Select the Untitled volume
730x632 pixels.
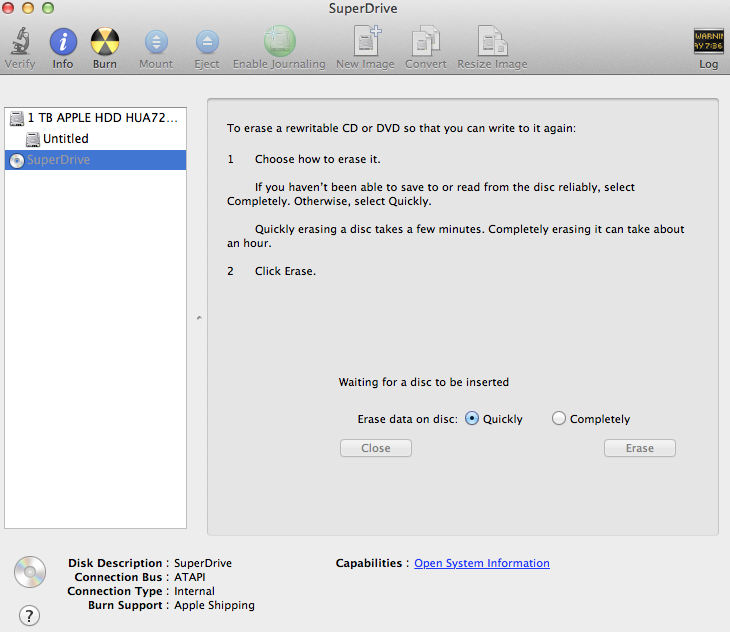pos(95,139)
